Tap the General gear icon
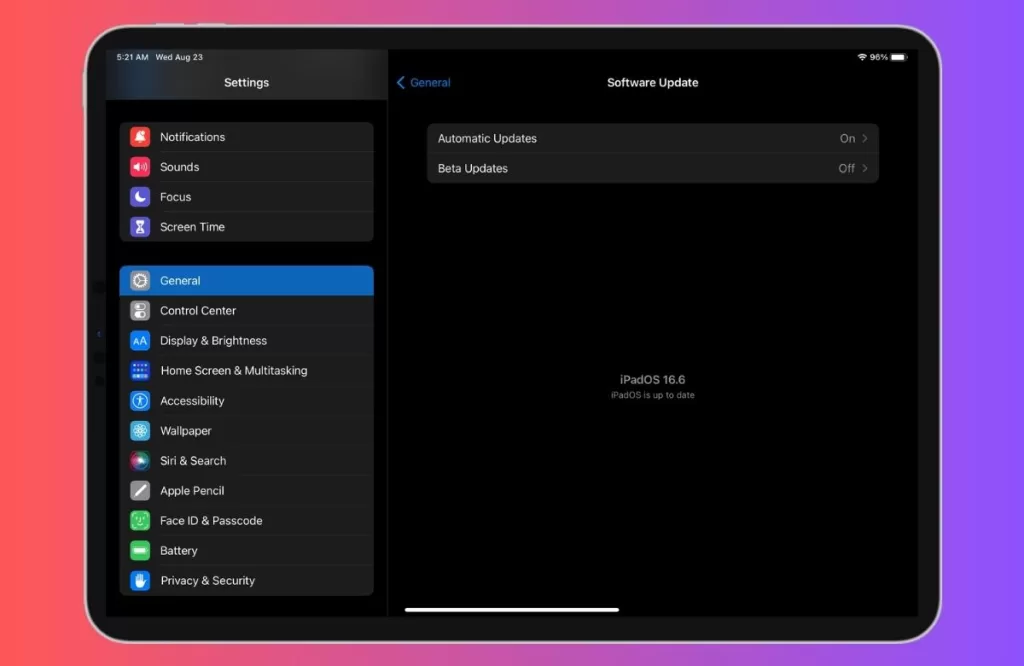This screenshot has width=1024, height=666. coord(140,281)
